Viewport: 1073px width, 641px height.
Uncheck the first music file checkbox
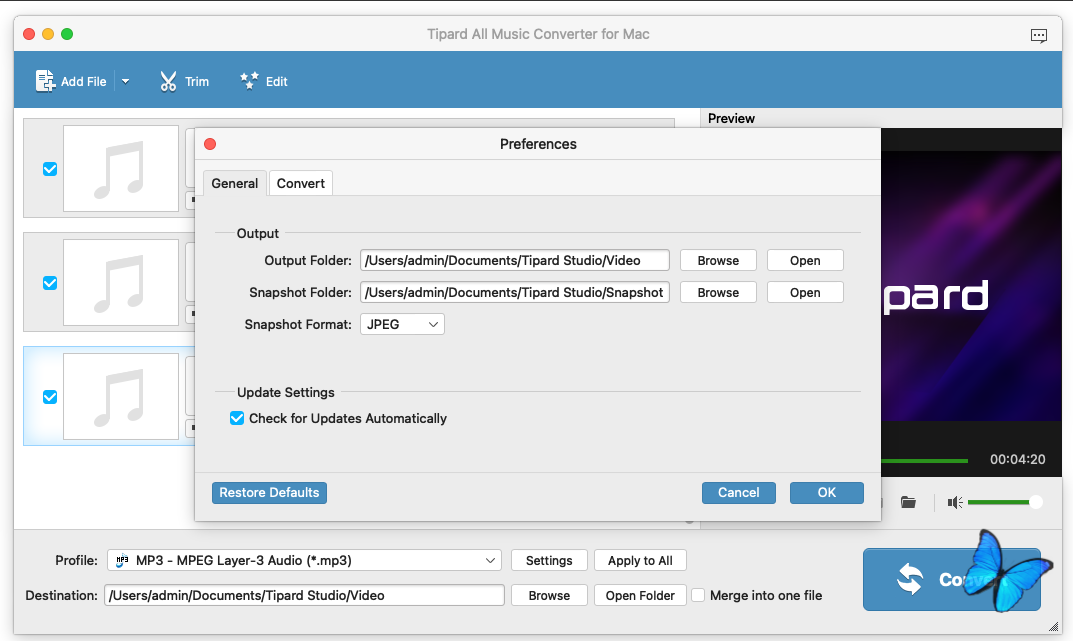pos(50,169)
